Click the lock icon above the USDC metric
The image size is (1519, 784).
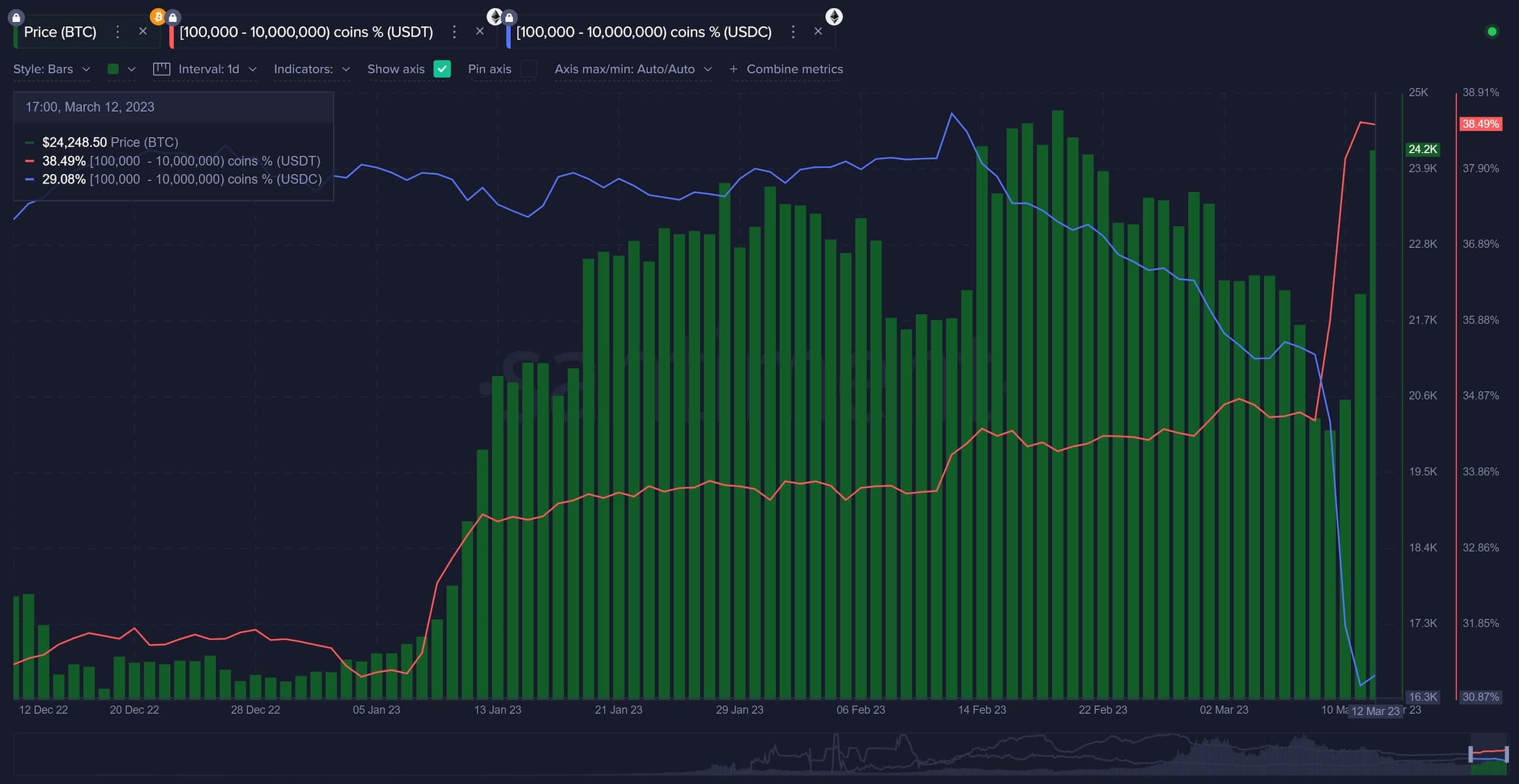(509, 17)
